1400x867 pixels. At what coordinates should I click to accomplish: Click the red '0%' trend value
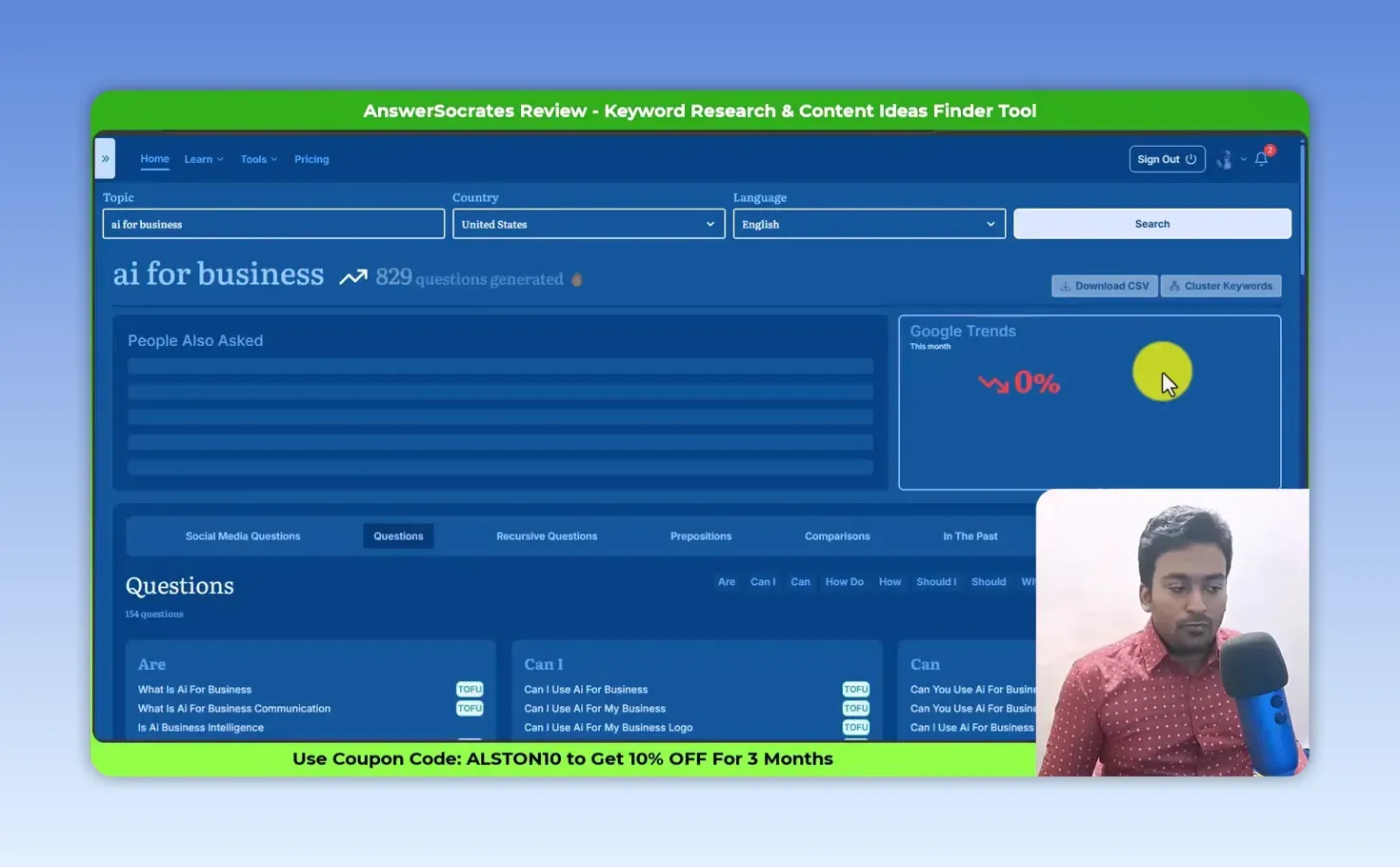click(1037, 383)
